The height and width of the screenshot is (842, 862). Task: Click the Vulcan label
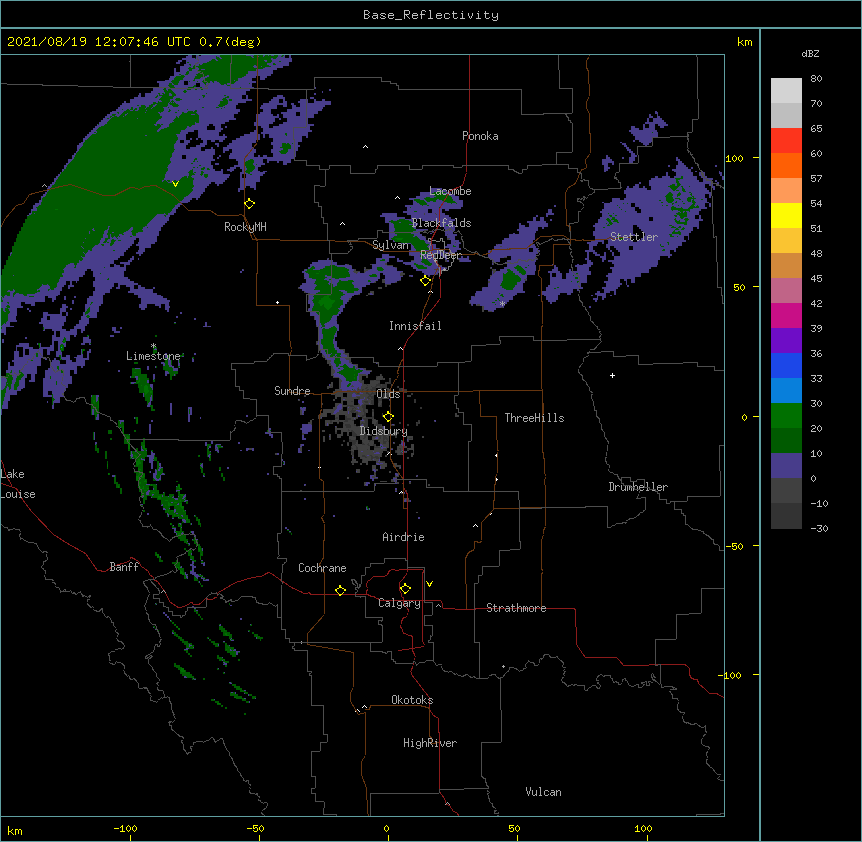pyautogui.click(x=543, y=792)
